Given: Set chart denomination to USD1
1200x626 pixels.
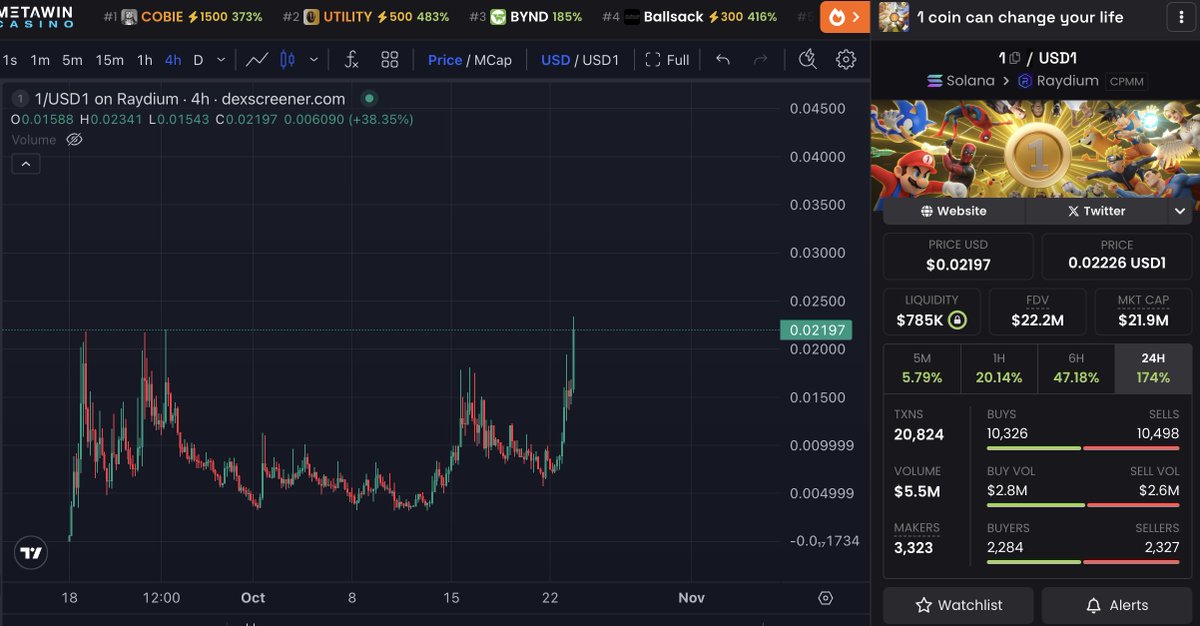Looking at the screenshot, I should coord(601,60).
